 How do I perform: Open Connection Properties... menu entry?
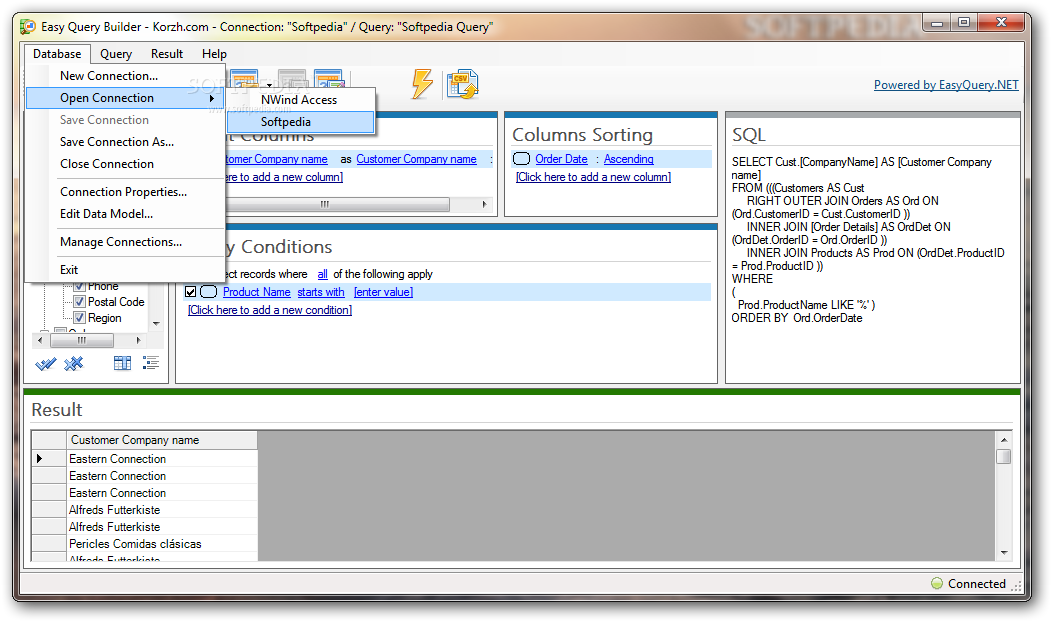[x=125, y=192]
